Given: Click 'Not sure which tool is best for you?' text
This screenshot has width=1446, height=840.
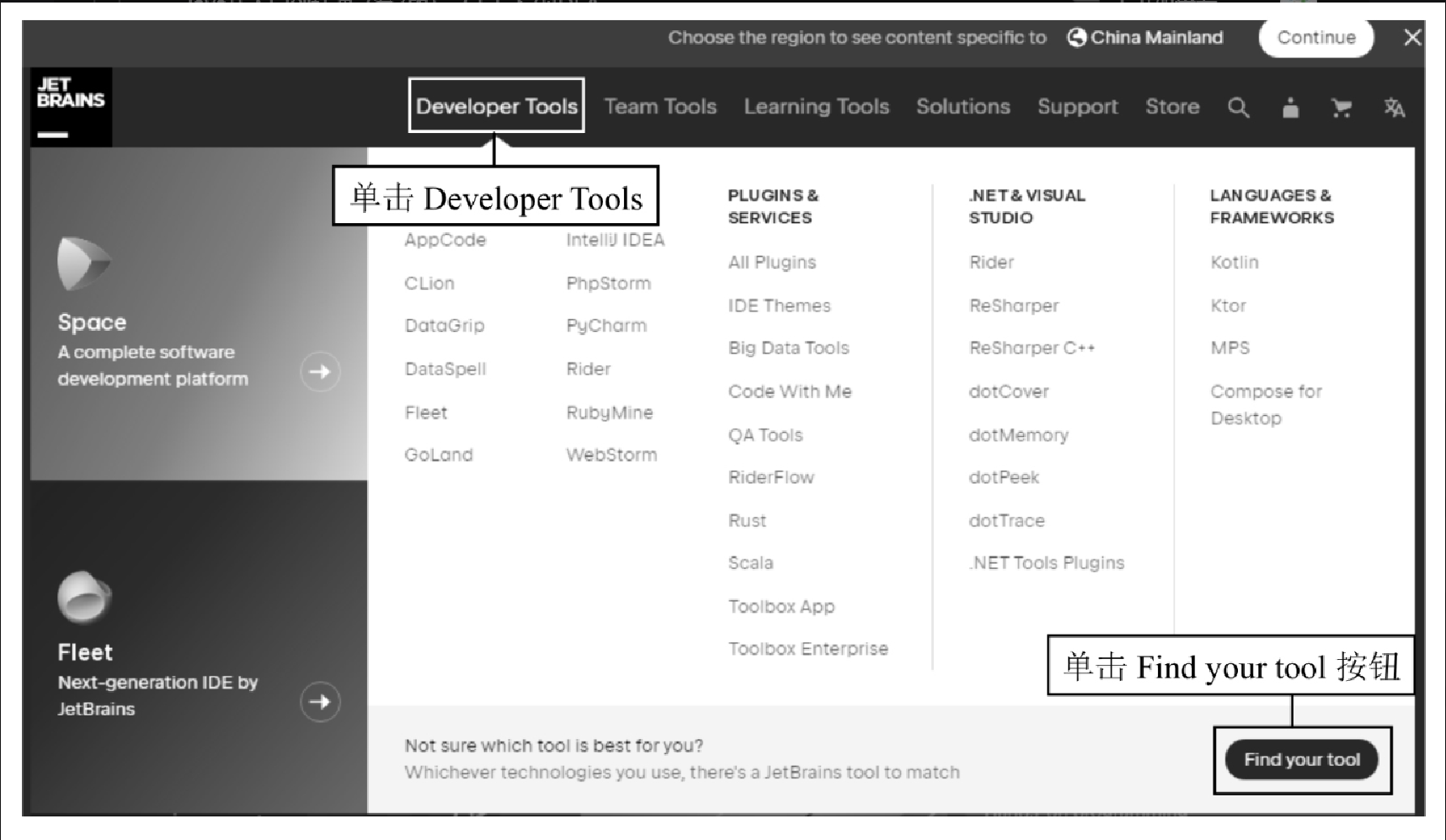Looking at the screenshot, I should pos(553,746).
